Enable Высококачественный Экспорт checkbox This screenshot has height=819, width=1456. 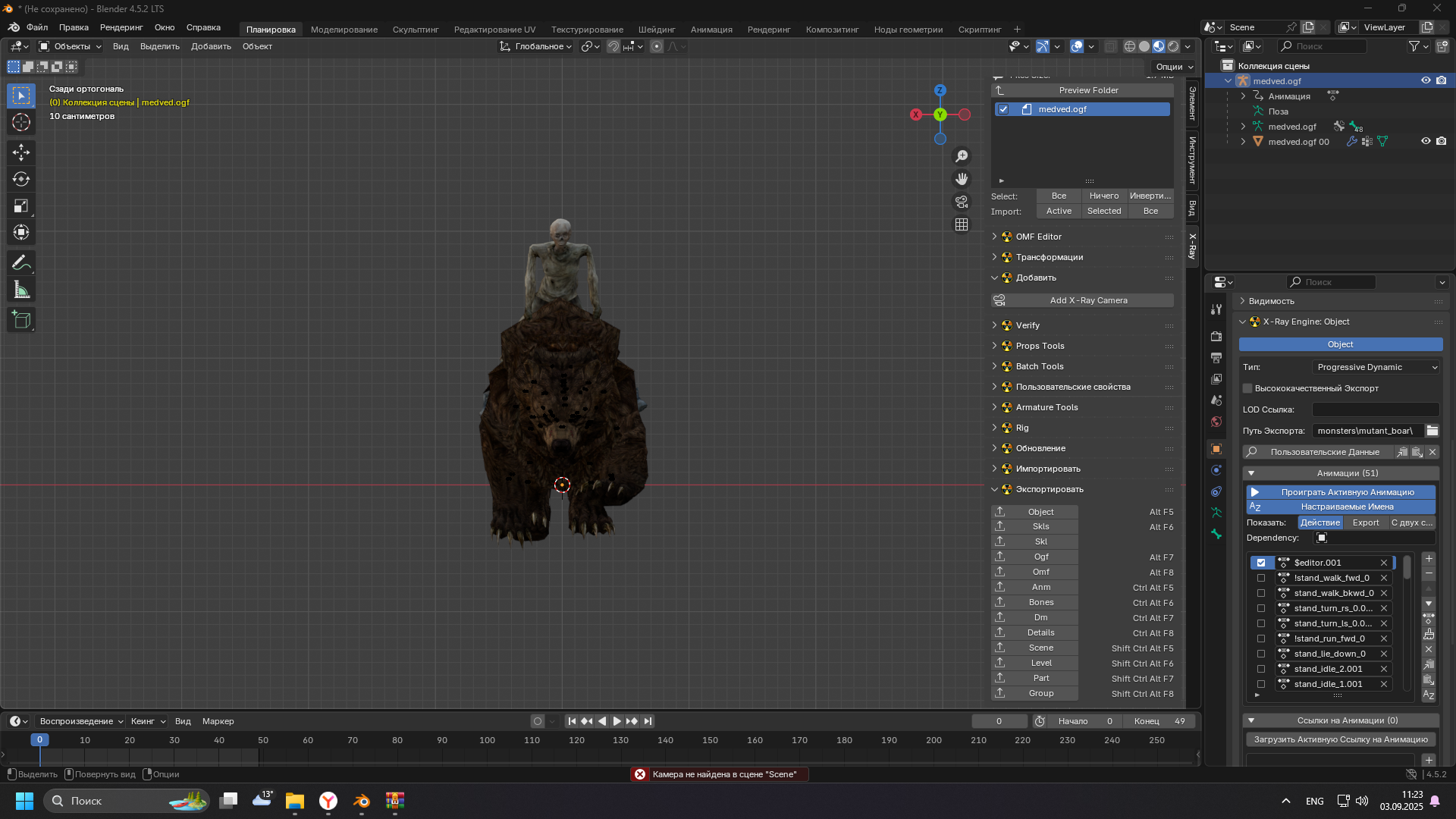[1247, 388]
